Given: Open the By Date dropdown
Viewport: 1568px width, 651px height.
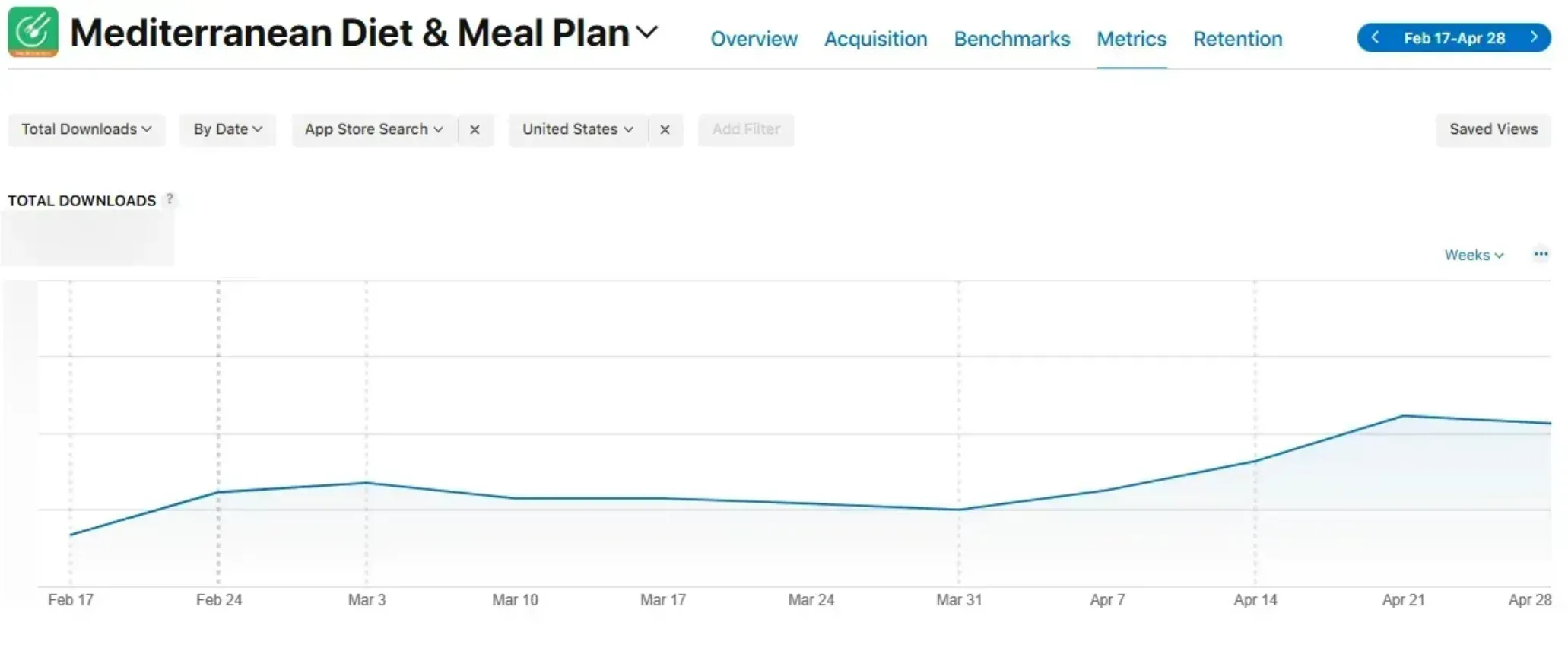Looking at the screenshot, I should [x=227, y=129].
